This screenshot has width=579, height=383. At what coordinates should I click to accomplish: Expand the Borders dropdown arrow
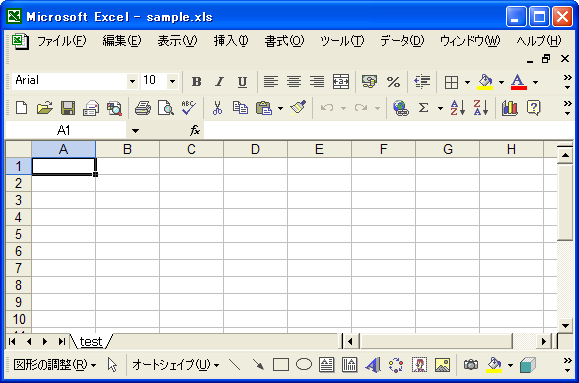(x=467, y=82)
